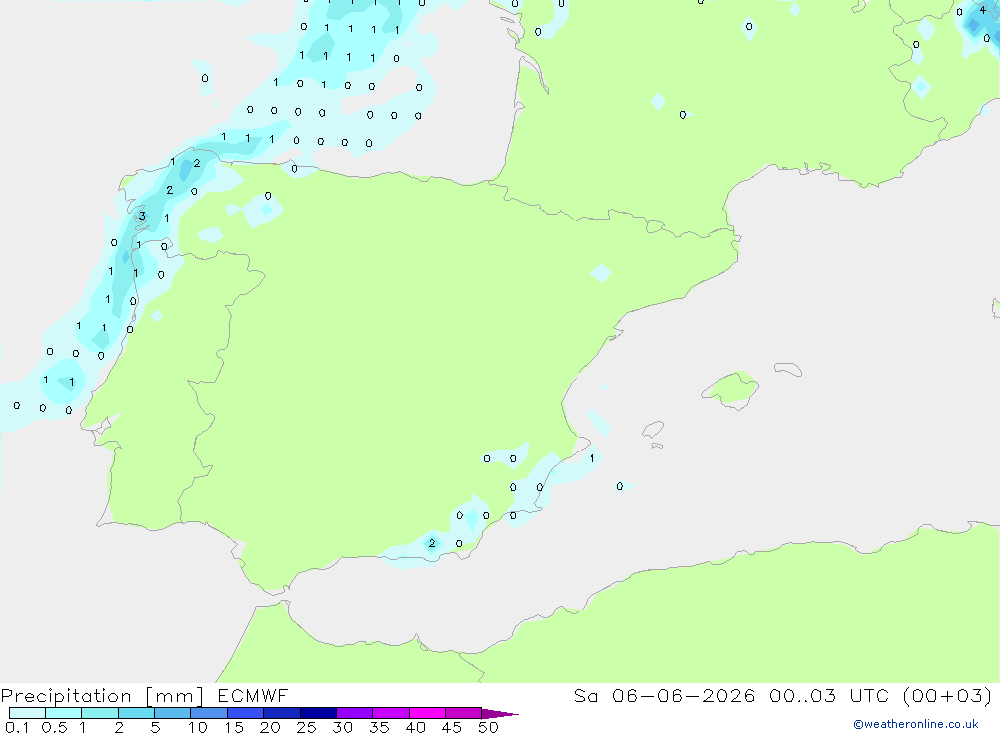Click the "50" legend scale label
Screen dimensions: 1000x733
coord(489,727)
